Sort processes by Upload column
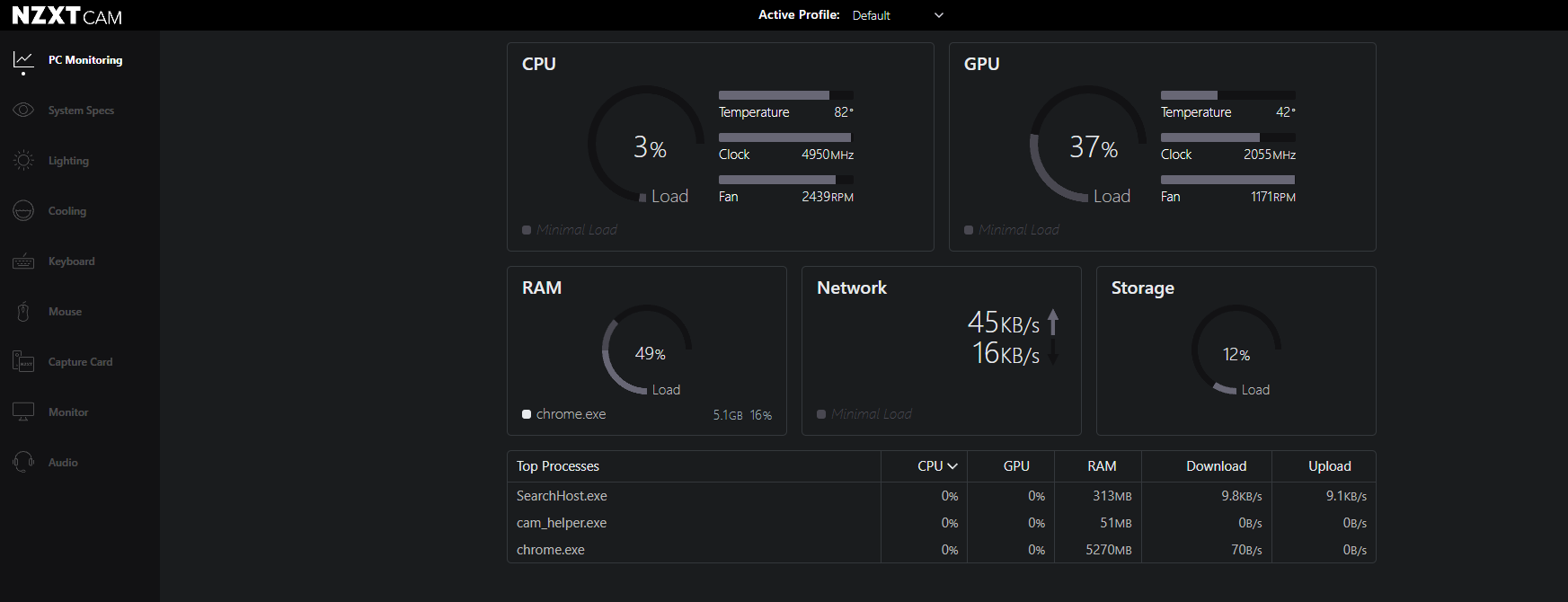The width and height of the screenshot is (1568, 602). [x=1329, y=466]
